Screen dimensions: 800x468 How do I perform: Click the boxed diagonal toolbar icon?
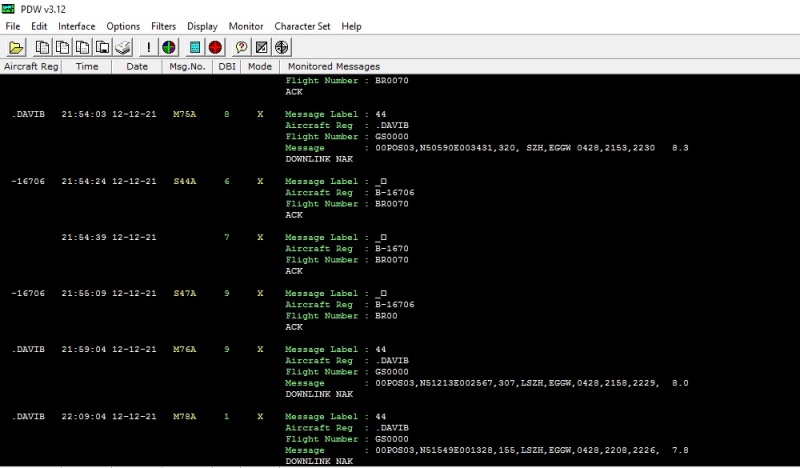262,47
